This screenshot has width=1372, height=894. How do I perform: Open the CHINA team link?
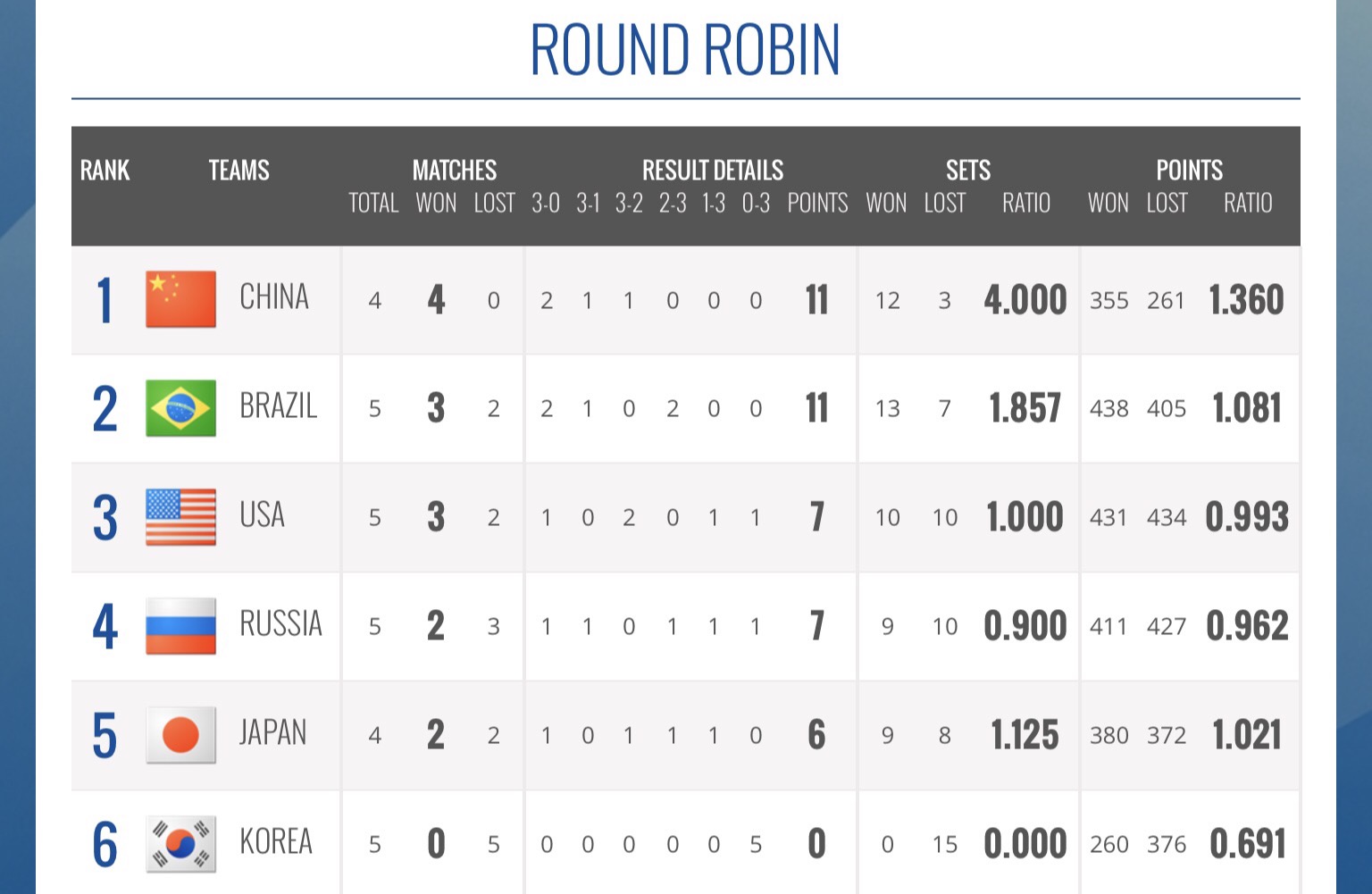274,297
